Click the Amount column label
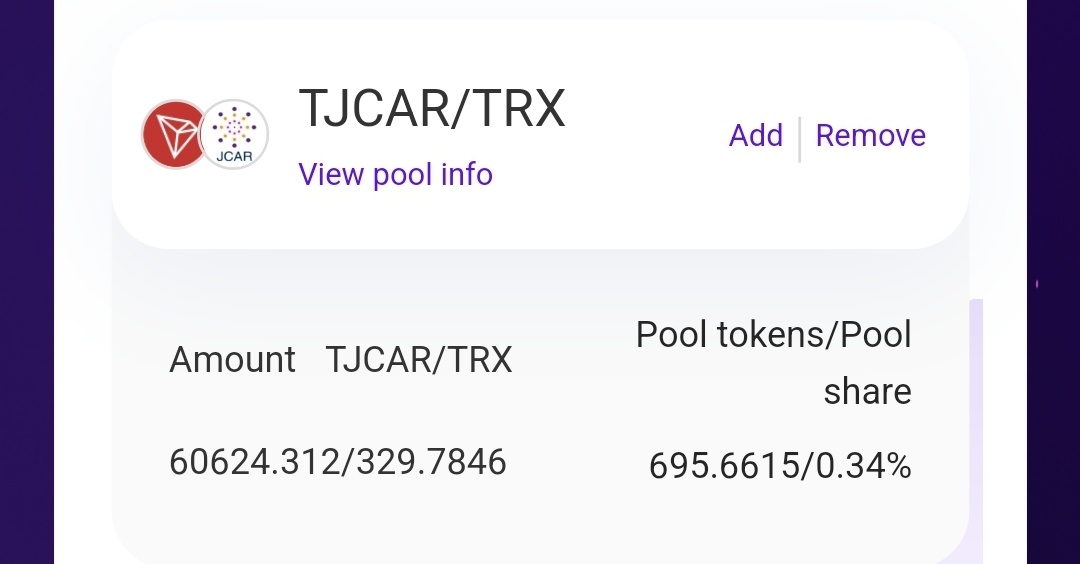The height and width of the screenshot is (564, 1080). click(x=232, y=359)
